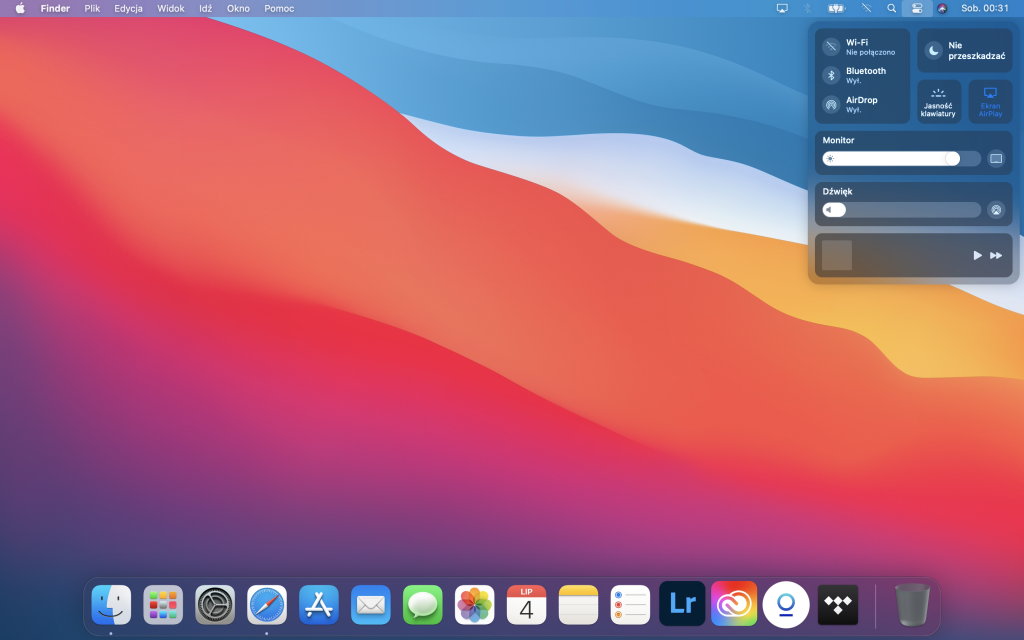Screen dimensions: 1024x640
Task: Launch Adobe Creative Cloud from the Dock
Action: (734, 604)
